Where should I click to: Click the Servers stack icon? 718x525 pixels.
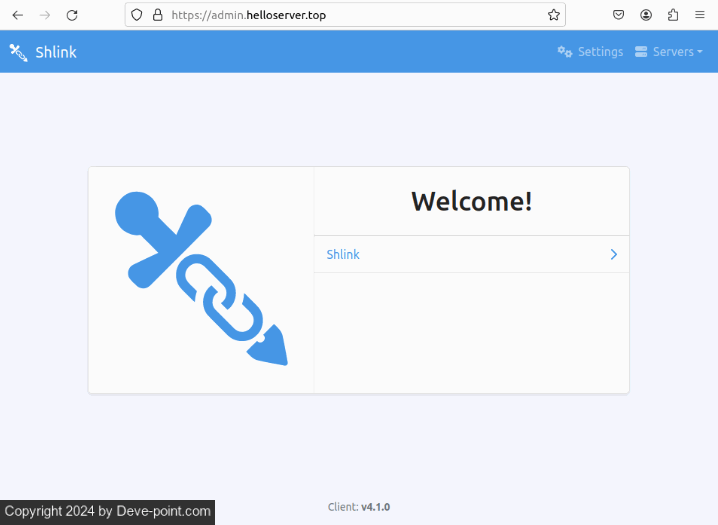(641, 52)
